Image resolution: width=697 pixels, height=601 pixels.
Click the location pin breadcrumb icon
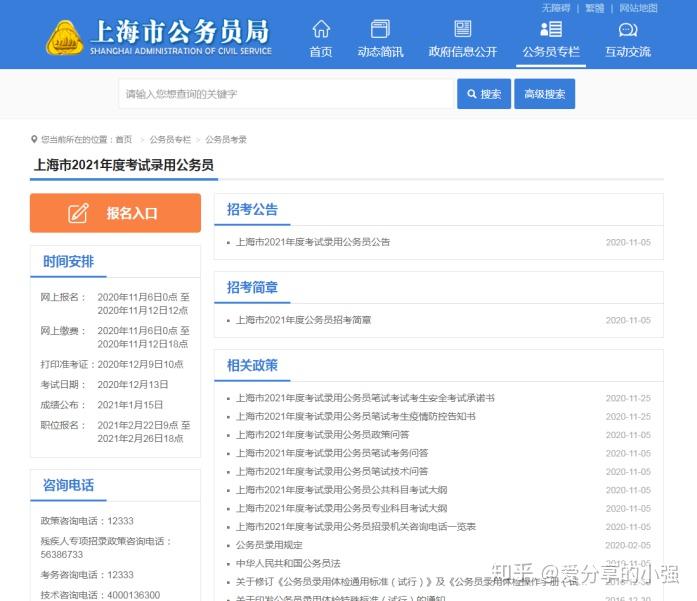pos(34,140)
